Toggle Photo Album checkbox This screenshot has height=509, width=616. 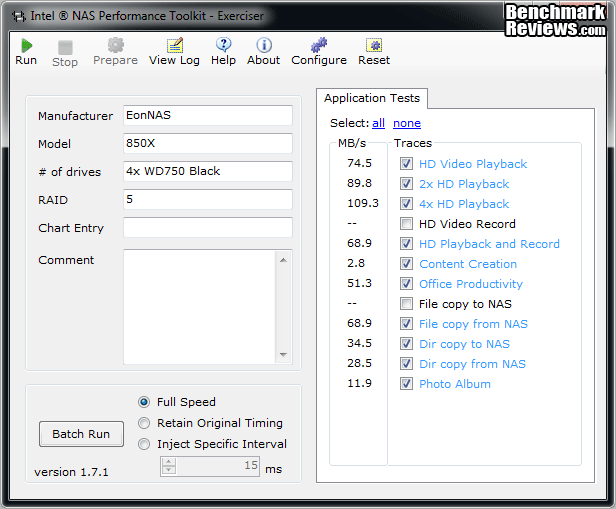click(x=406, y=384)
